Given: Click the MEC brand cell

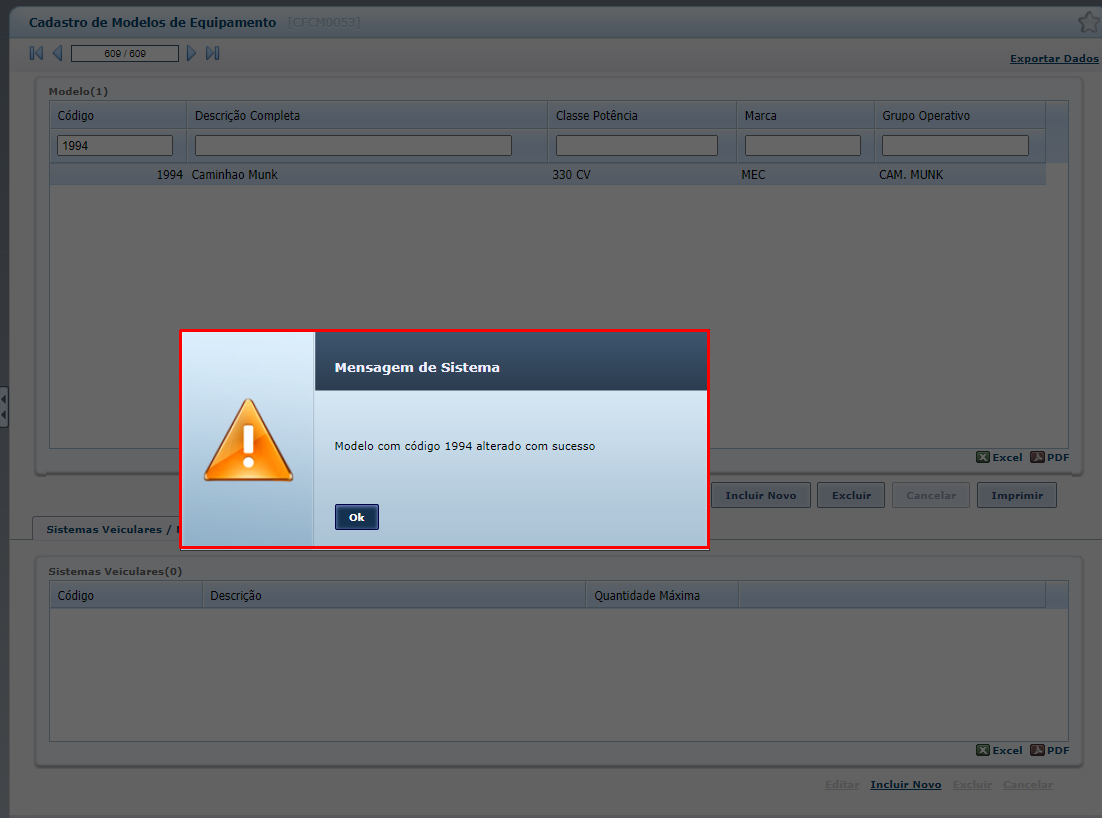Looking at the screenshot, I should click(753, 174).
